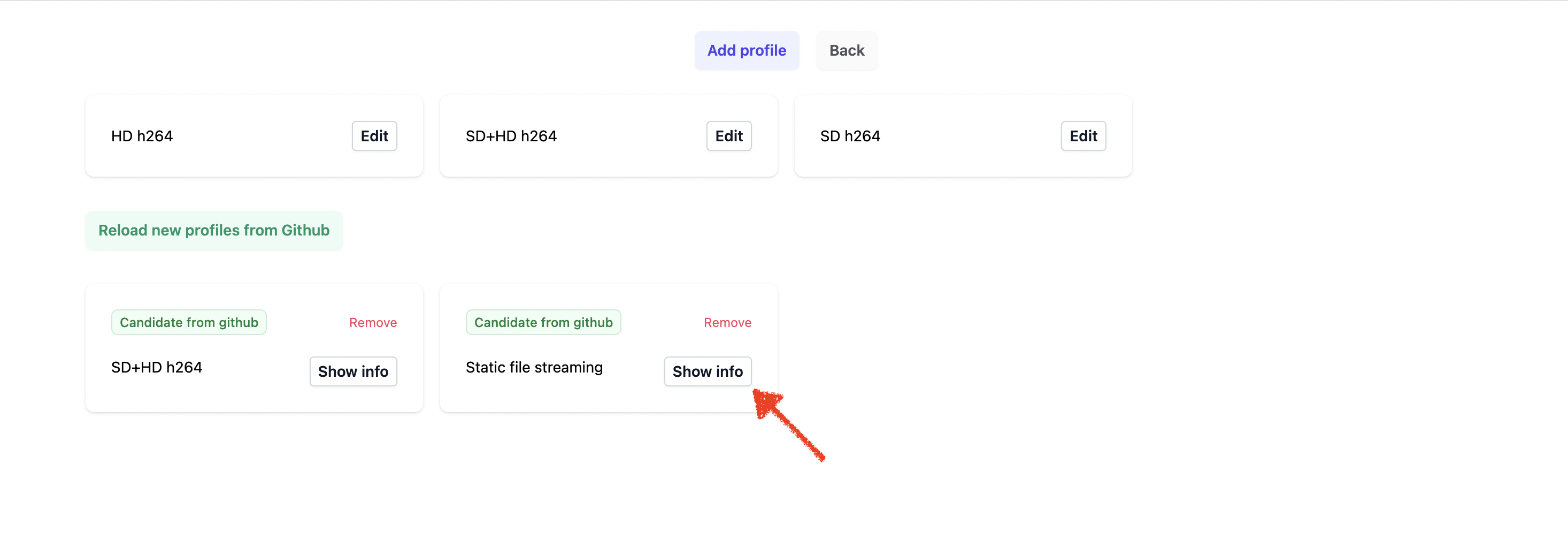Image resolution: width=1568 pixels, height=547 pixels.
Task: Open Edit for the top SD+HD h264 profile
Action: coord(728,136)
